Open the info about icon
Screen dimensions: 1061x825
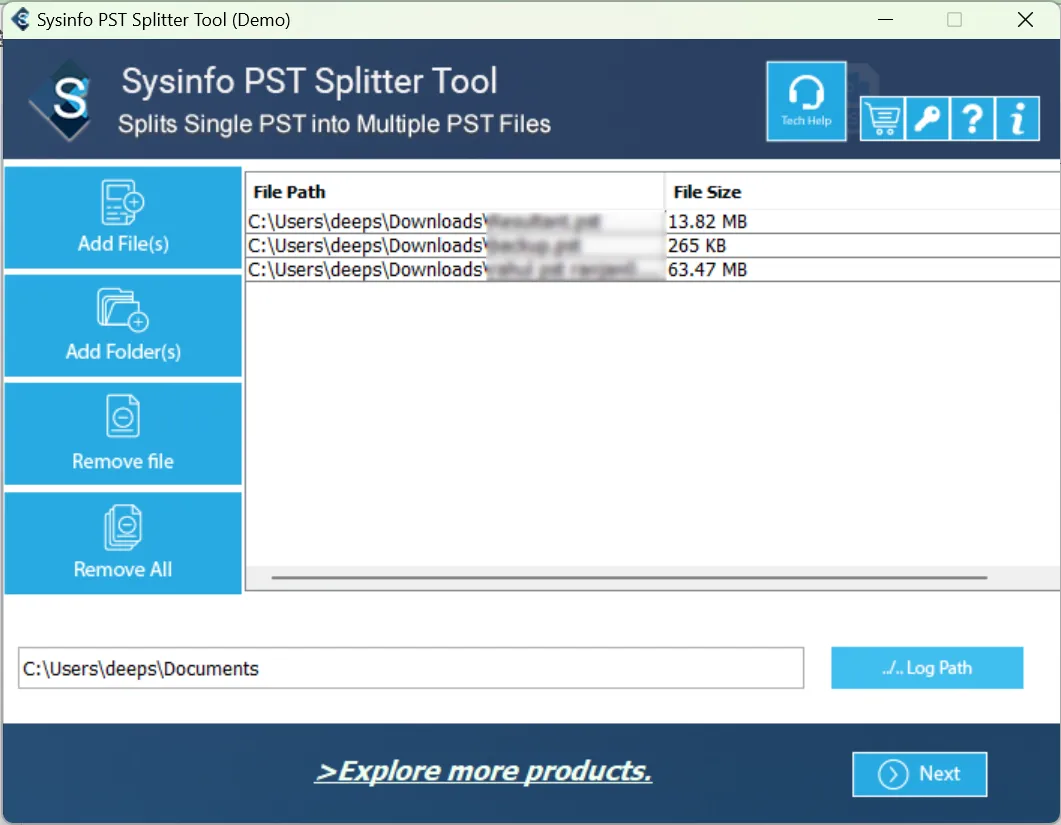(x=1017, y=118)
